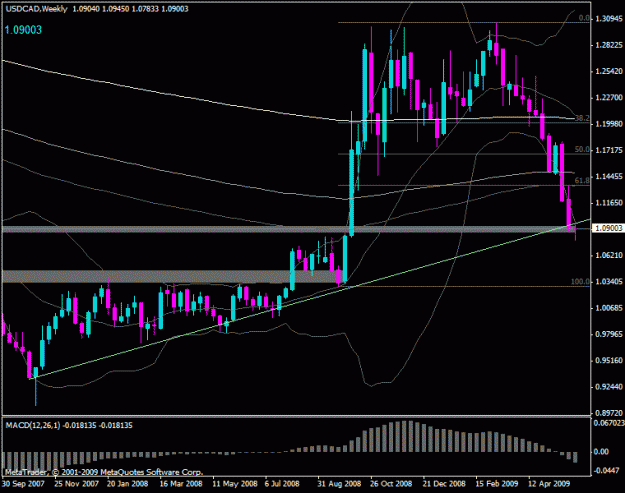
Task: Select the 0.89720 price axis label
Action: point(608,413)
